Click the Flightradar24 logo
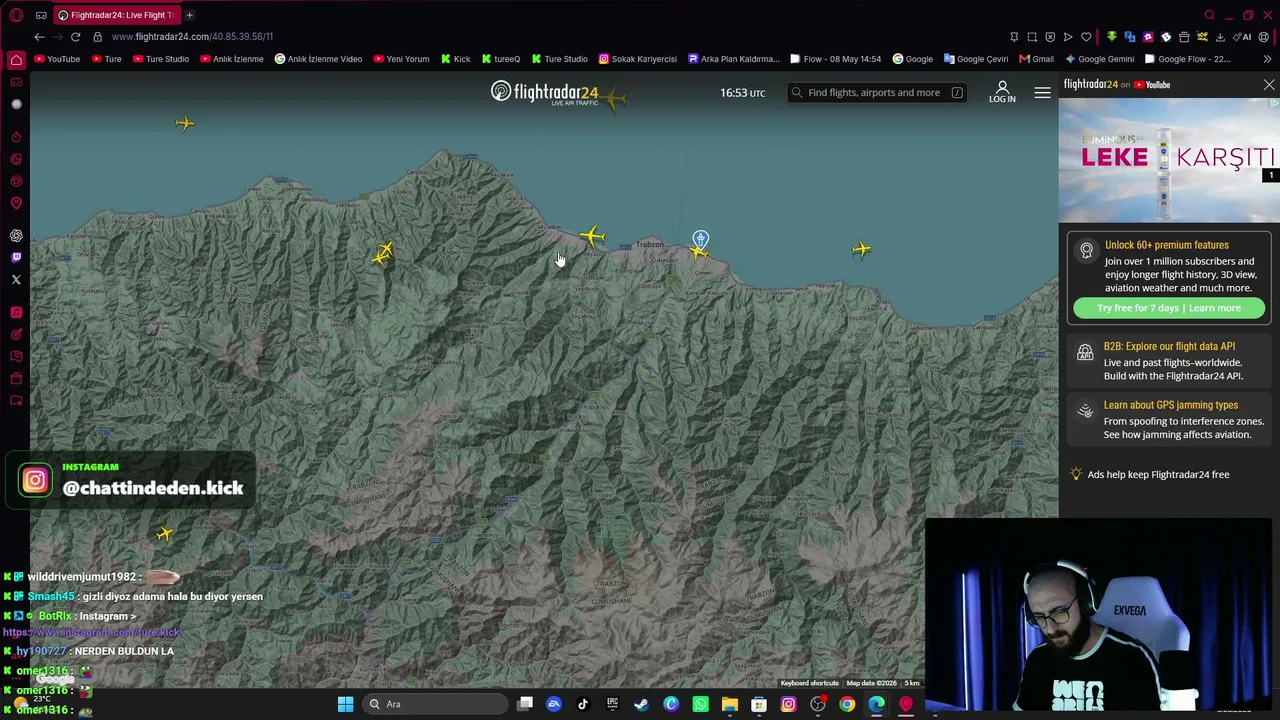Image resolution: width=1280 pixels, height=720 pixels. tap(544, 93)
